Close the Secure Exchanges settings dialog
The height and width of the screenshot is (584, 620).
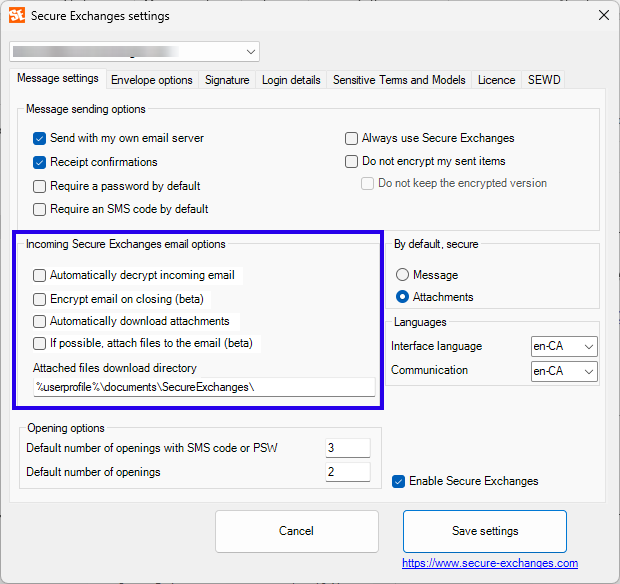603,15
